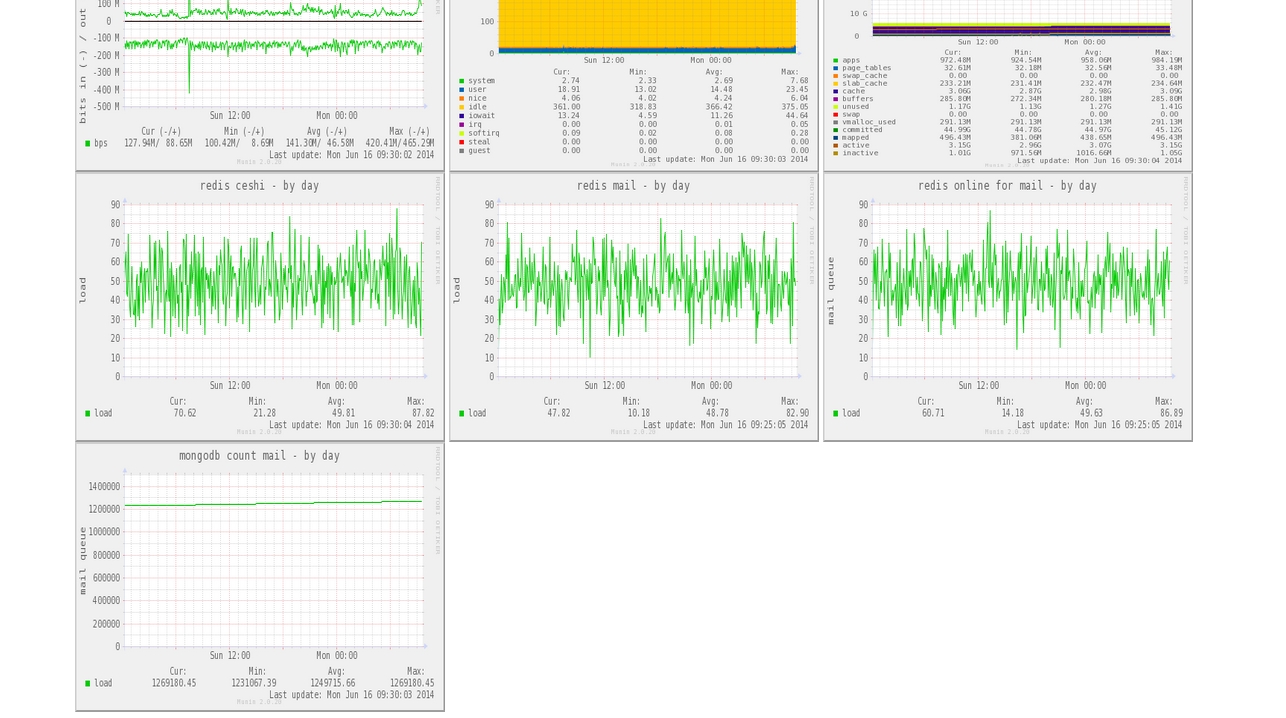Click the load legend under redis ceshi graph
This screenshot has height=718, width=1286.
(102, 413)
